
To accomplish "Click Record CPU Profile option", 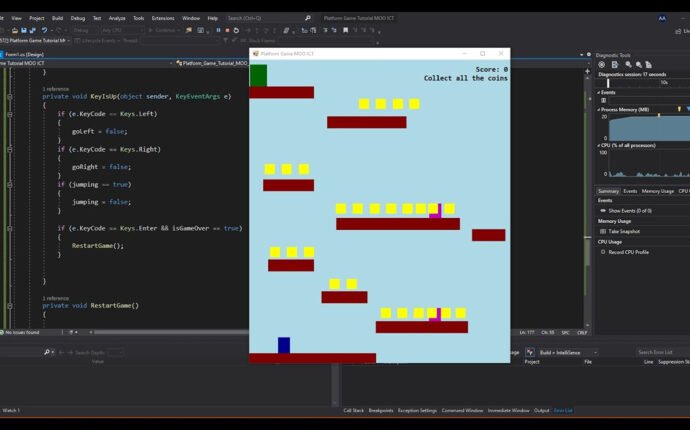I will coord(628,252).
